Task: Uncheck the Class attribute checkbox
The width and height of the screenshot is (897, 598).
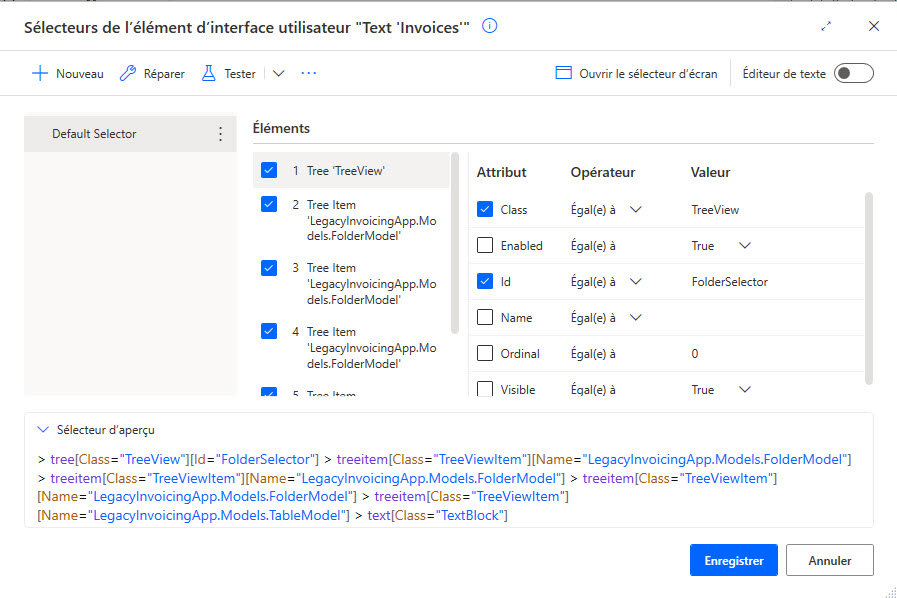Action: pyautogui.click(x=485, y=210)
